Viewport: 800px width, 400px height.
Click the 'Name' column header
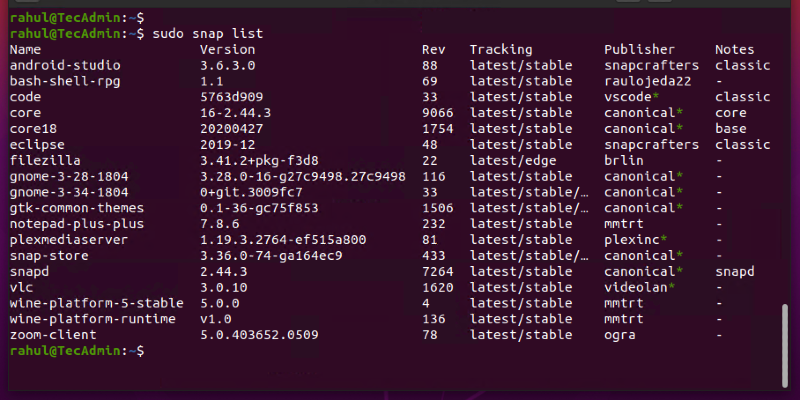coord(26,50)
